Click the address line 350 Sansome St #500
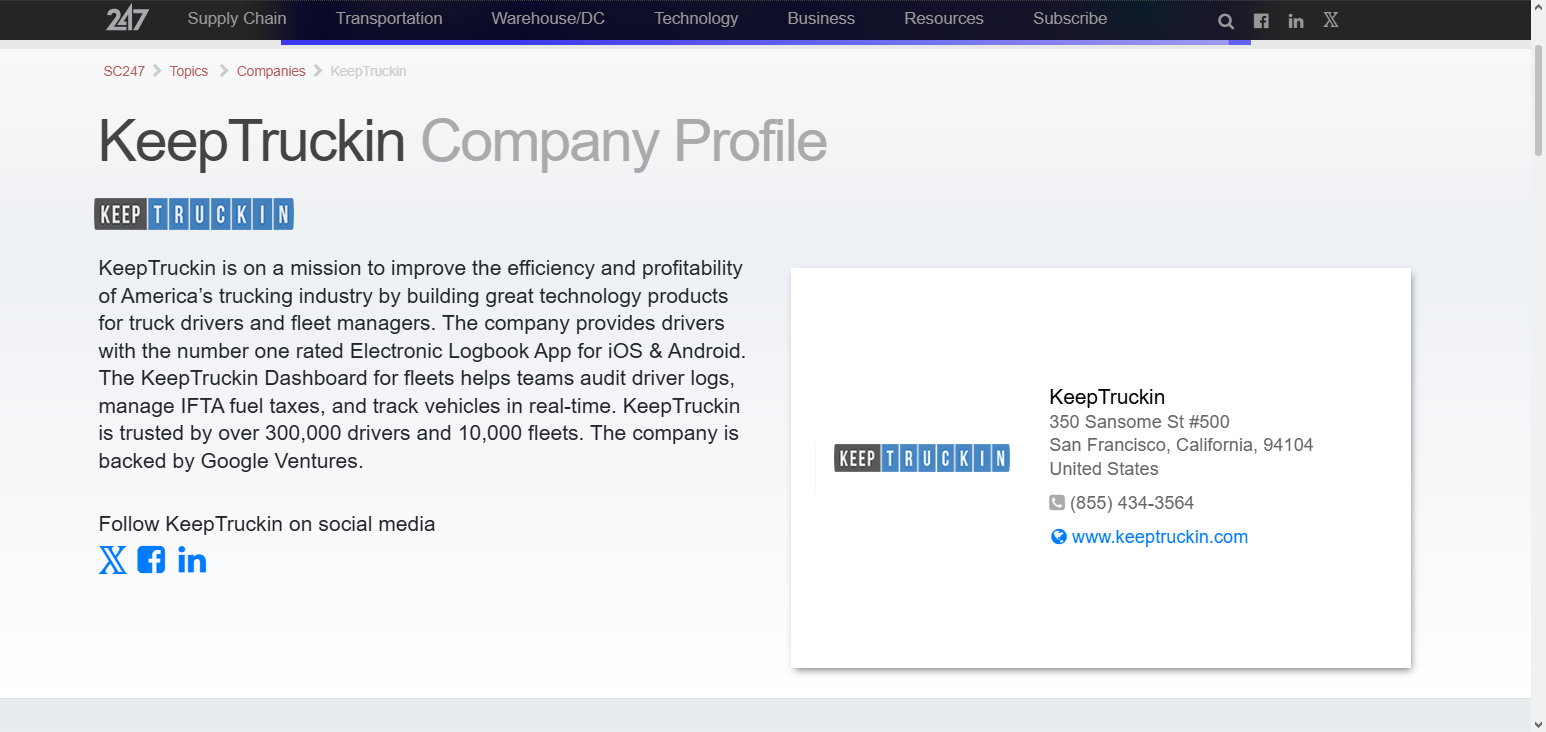 pos(1139,422)
